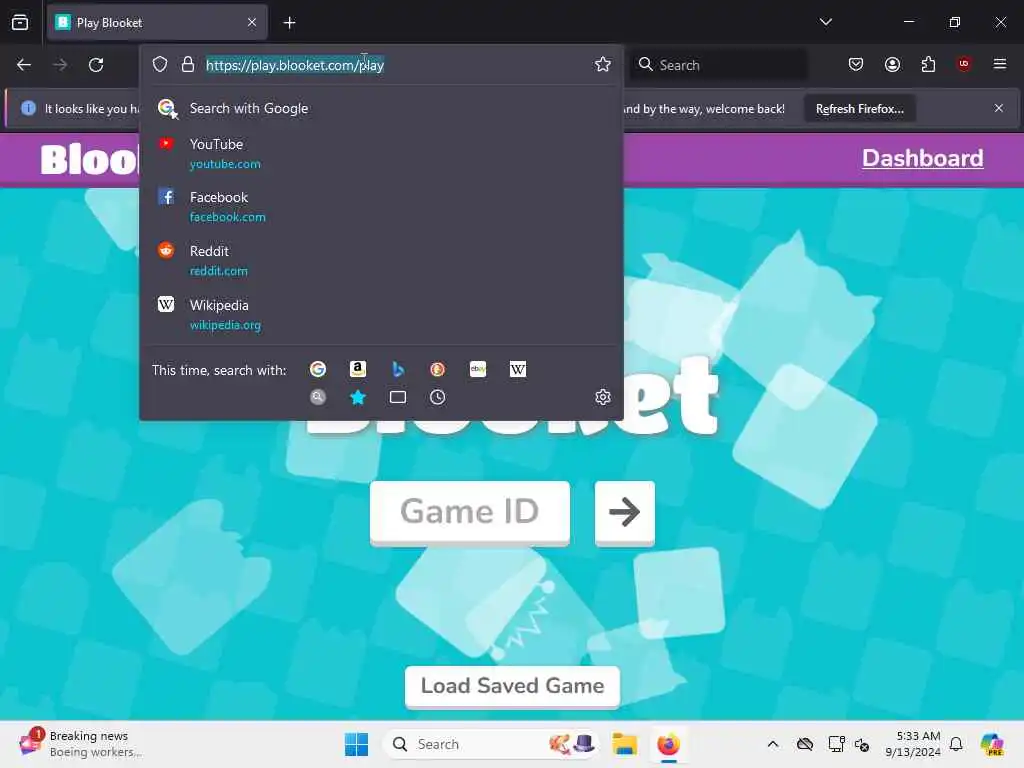The image size is (1024, 768).
Task: Choose the Facebook suggestion
Action: (381, 206)
